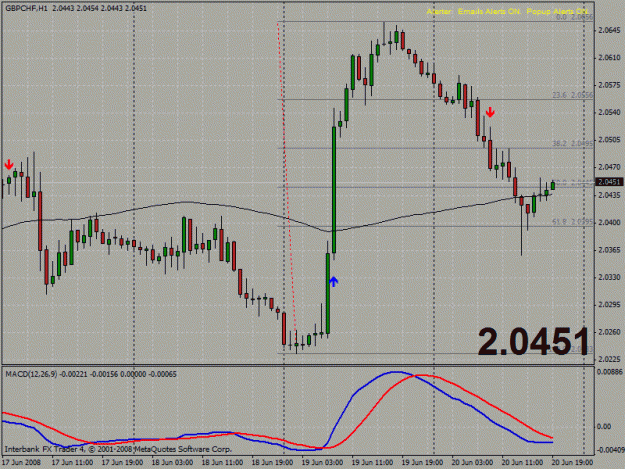Click the Alerter Emails Alerts ON status text
The image size is (625, 469).
[474, 12]
